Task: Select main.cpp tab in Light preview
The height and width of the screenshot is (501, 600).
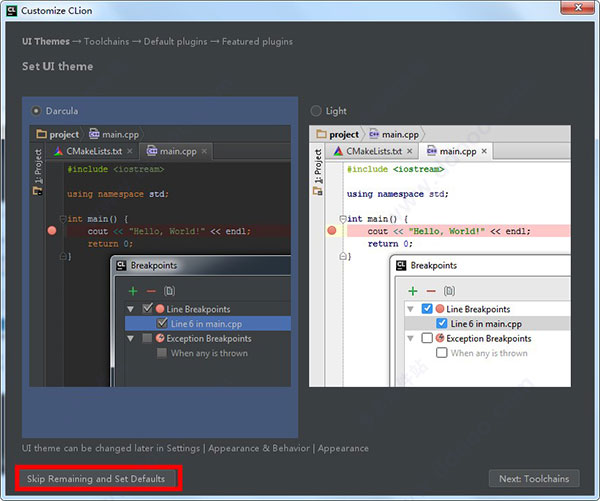Action: pos(458,151)
